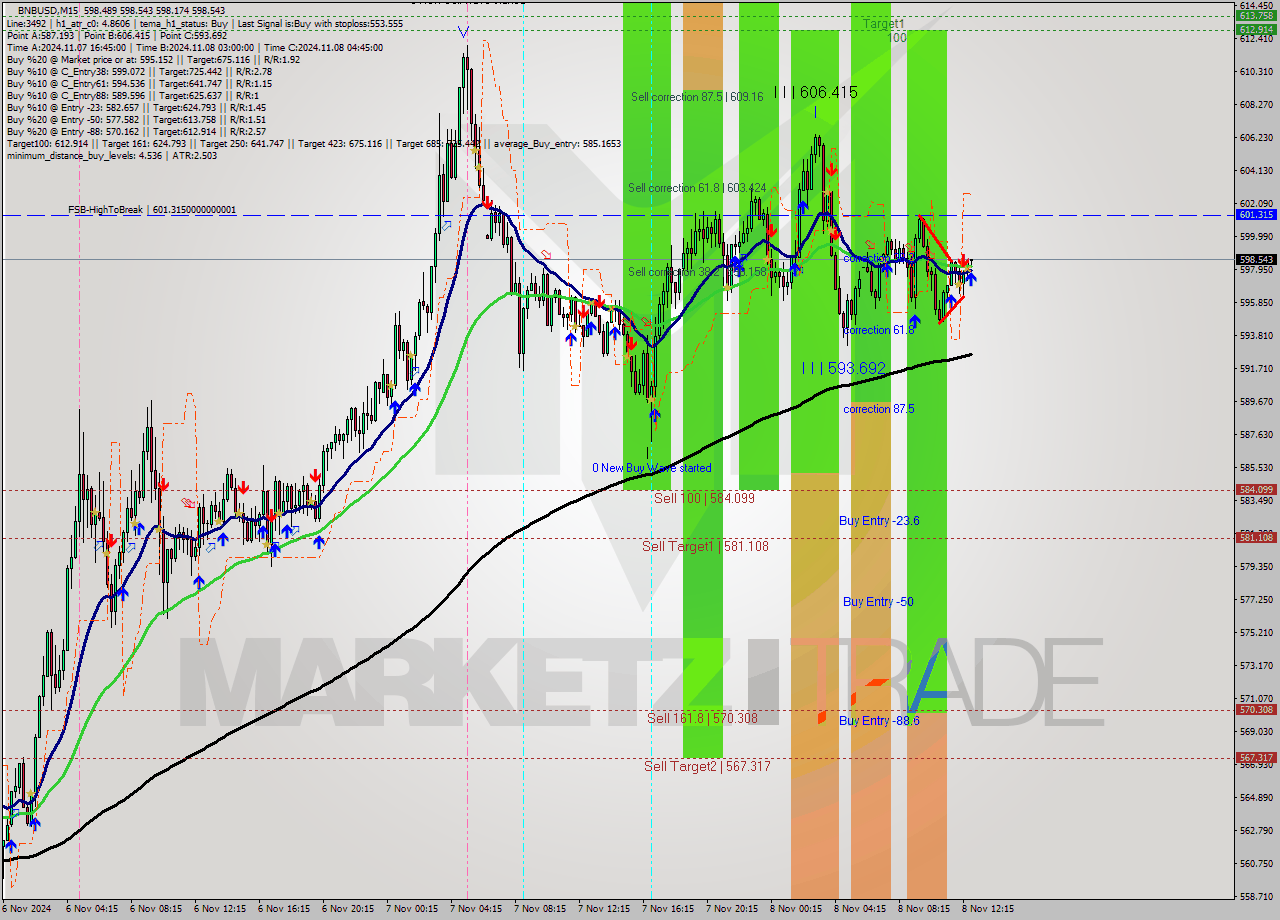Click the 610.310 value on the price scale
This screenshot has width=1280, height=920.
[1256, 72]
